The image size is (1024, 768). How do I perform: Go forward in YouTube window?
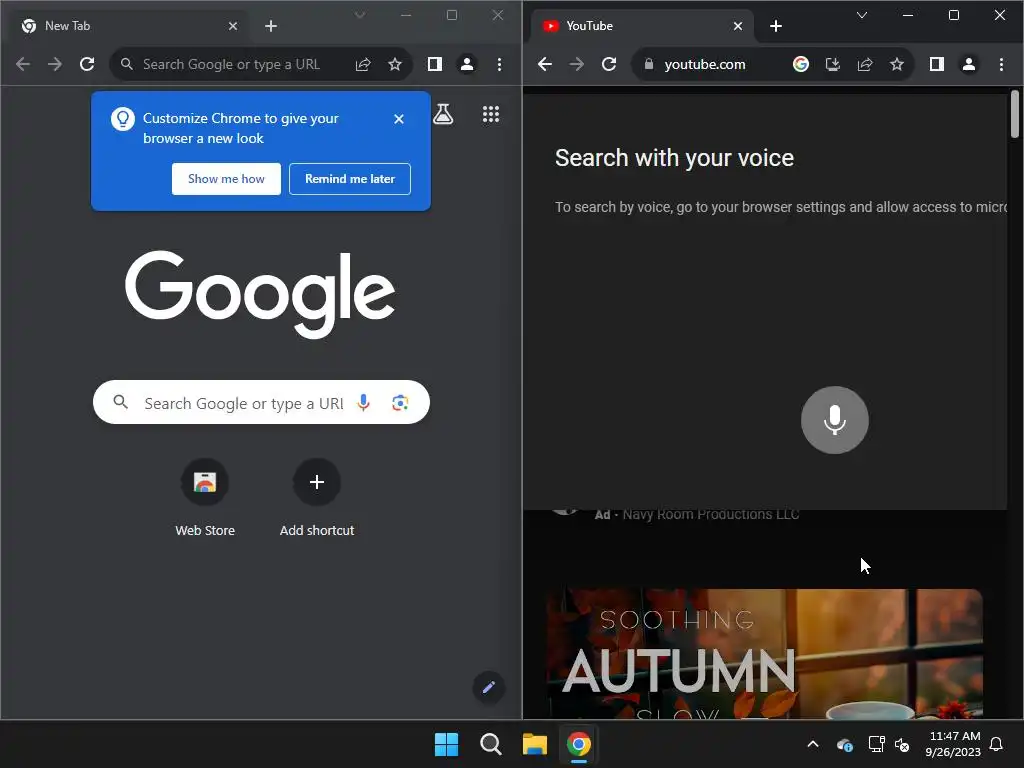tap(577, 64)
